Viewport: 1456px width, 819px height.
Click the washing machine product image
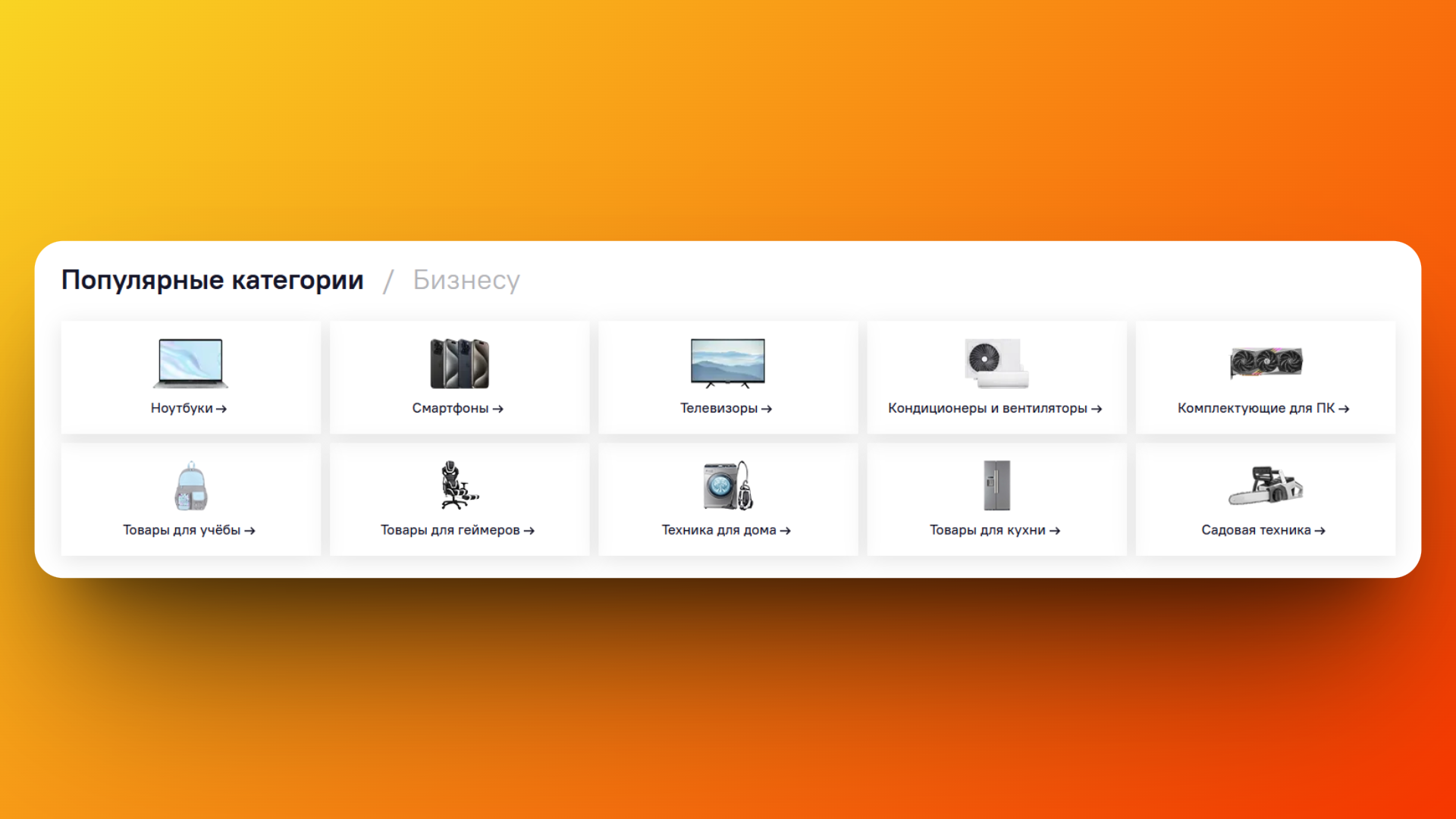[727, 486]
